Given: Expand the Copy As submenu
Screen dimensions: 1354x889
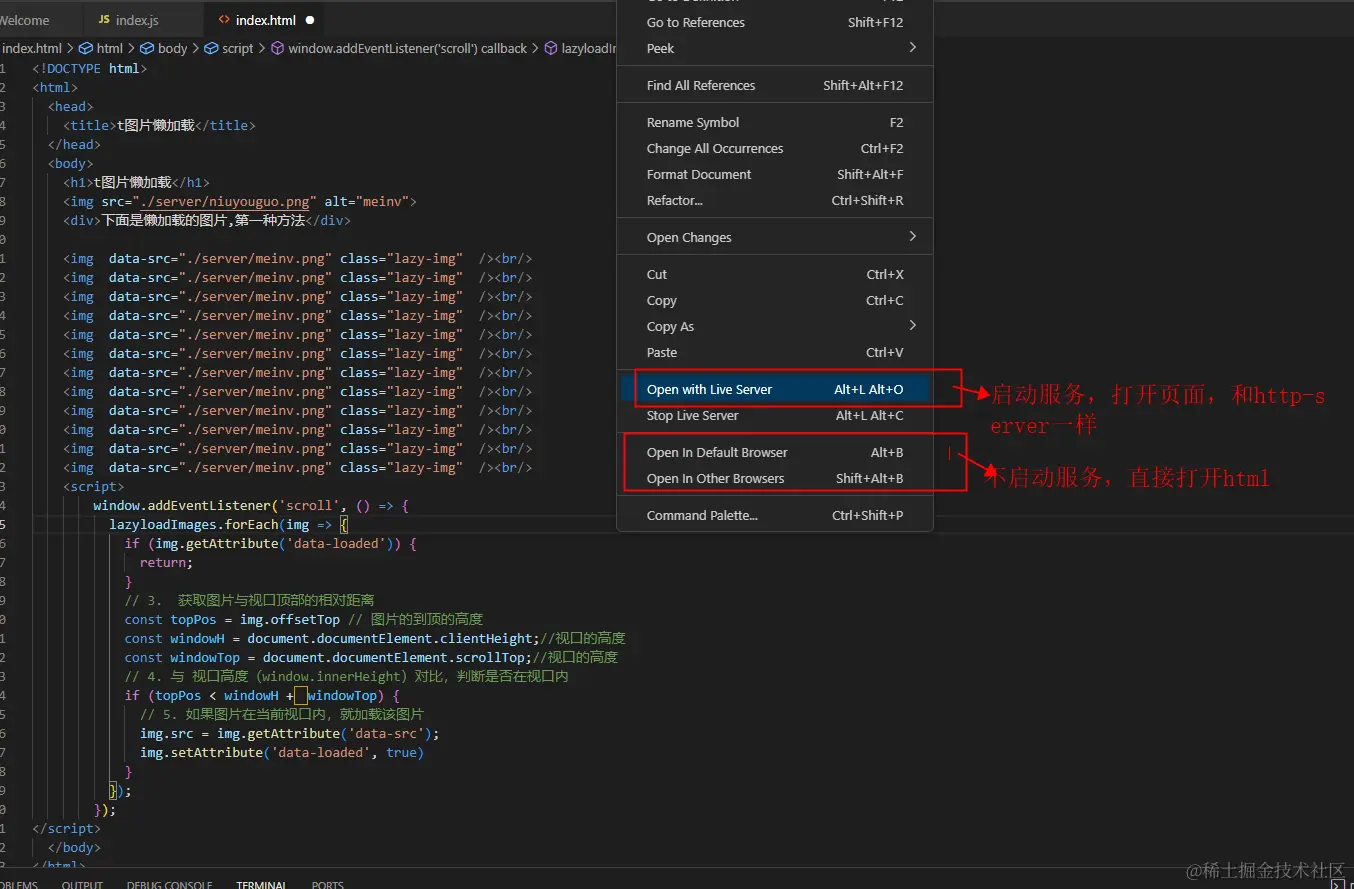Looking at the screenshot, I should (x=775, y=326).
